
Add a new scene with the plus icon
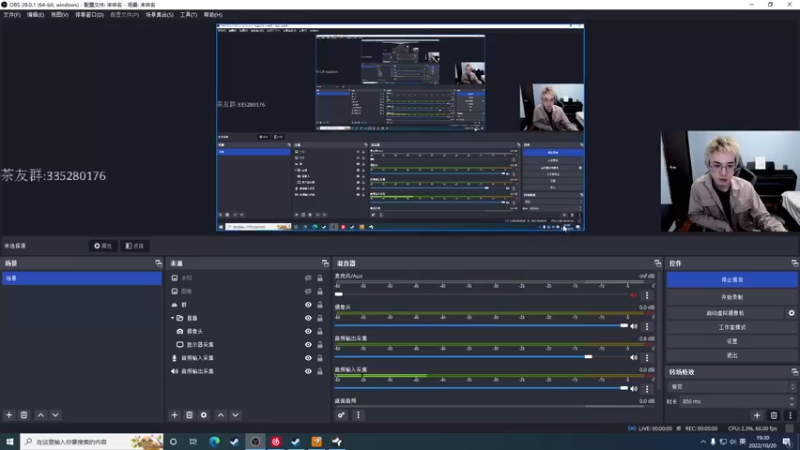pyautogui.click(x=9, y=415)
